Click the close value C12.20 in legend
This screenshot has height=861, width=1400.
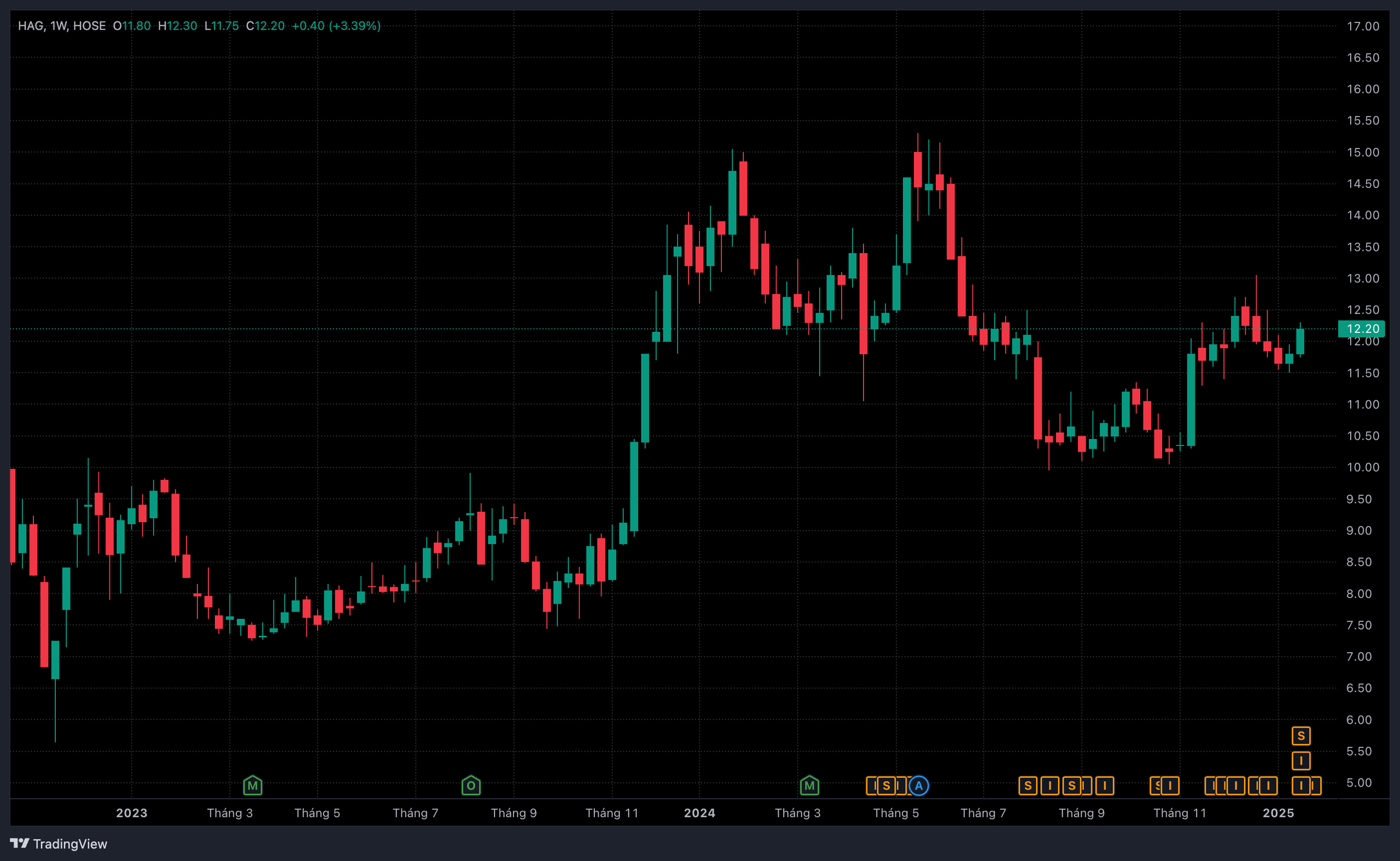[265, 26]
